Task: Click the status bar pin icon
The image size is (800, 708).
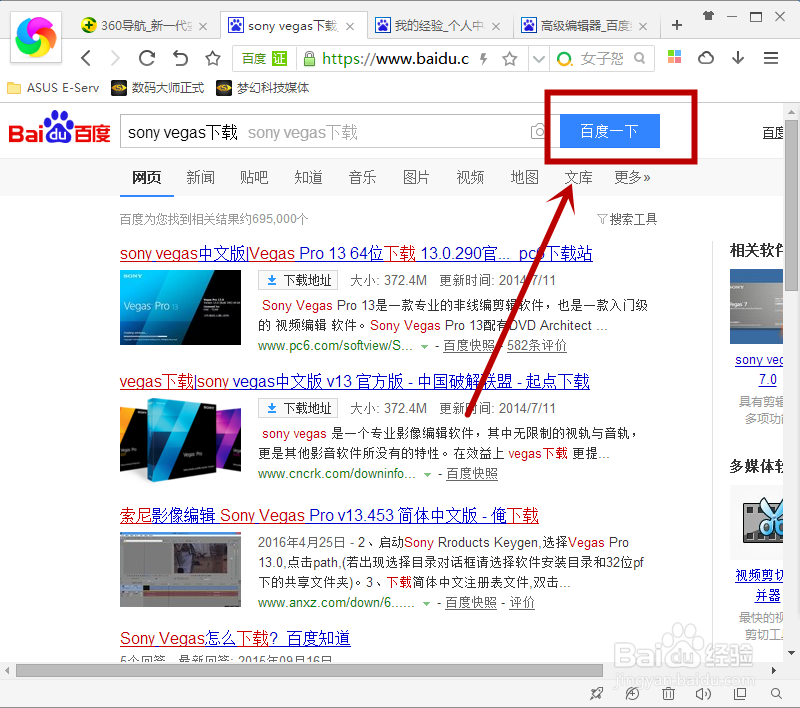Action: (x=596, y=694)
